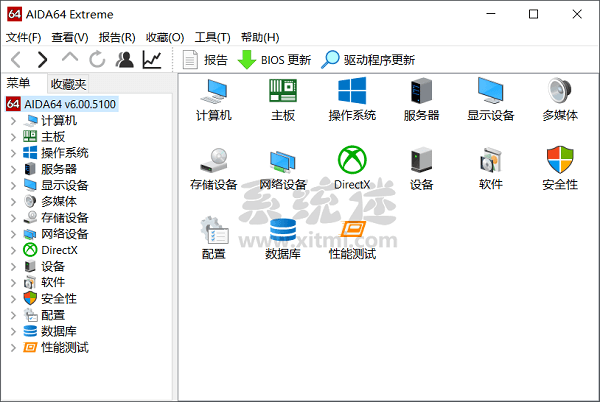This screenshot has width=600, height=402.
Task: Click the refresh toolbar icon
Action: [97, 60]
